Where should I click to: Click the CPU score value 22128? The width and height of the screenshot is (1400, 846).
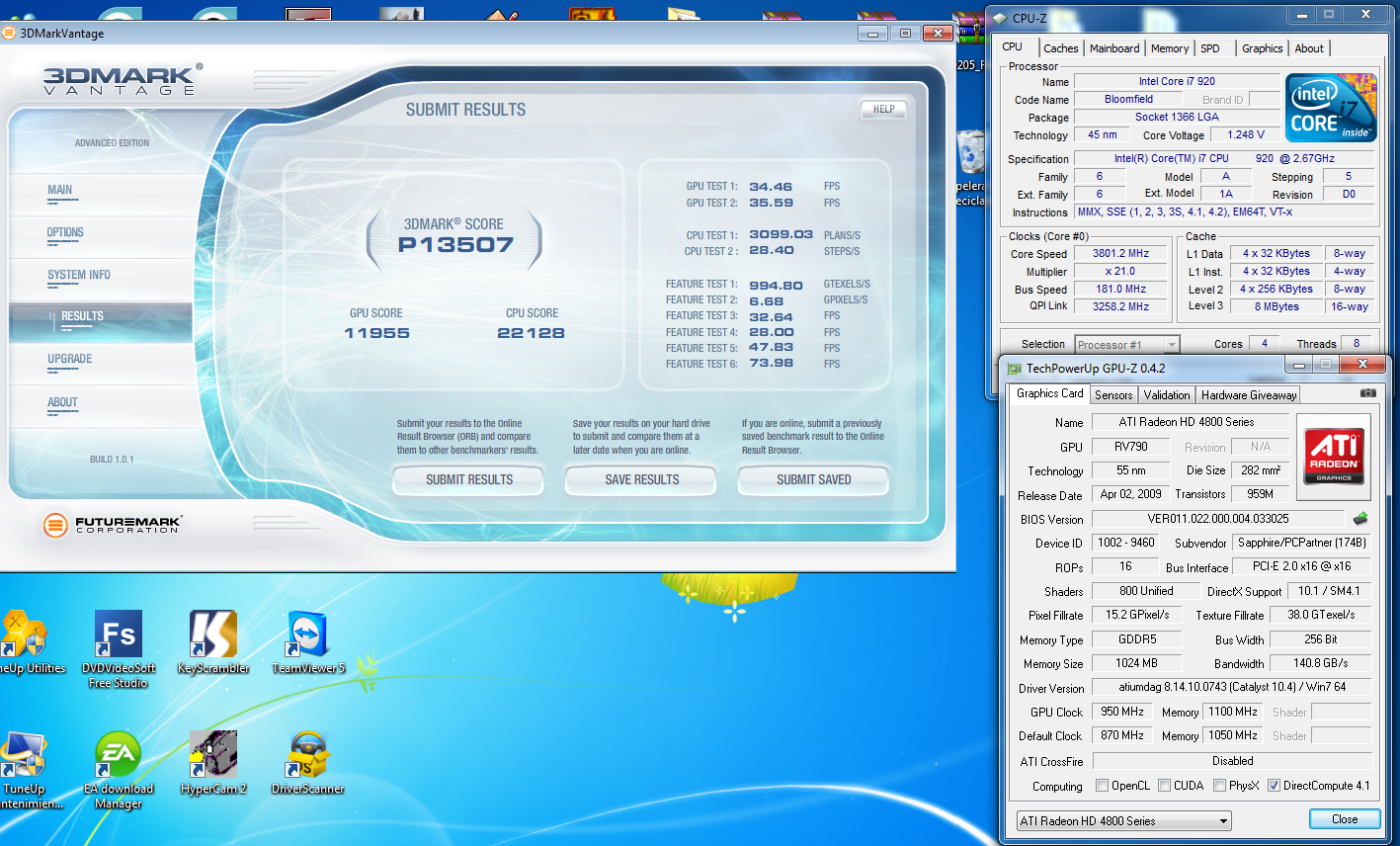[531, 333]
